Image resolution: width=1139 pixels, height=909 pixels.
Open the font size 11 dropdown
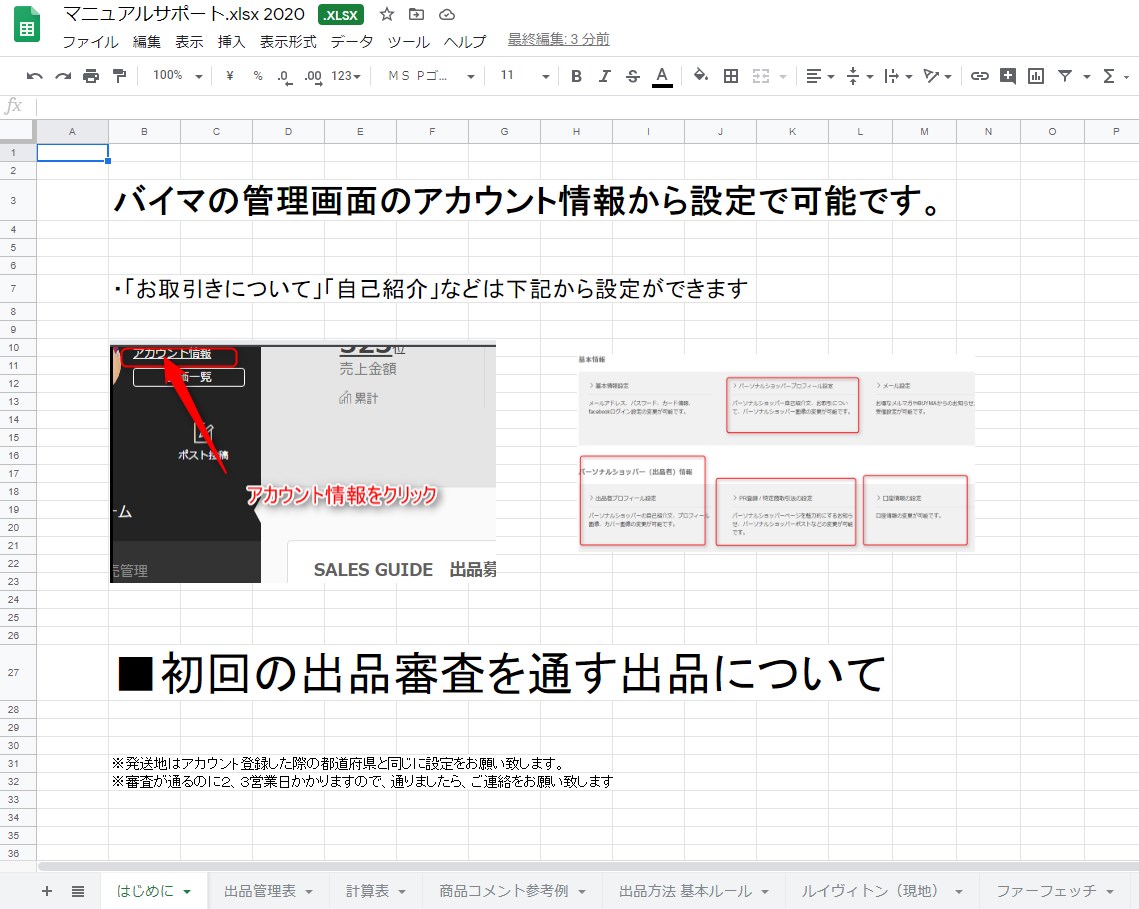(x=524, y=76)
